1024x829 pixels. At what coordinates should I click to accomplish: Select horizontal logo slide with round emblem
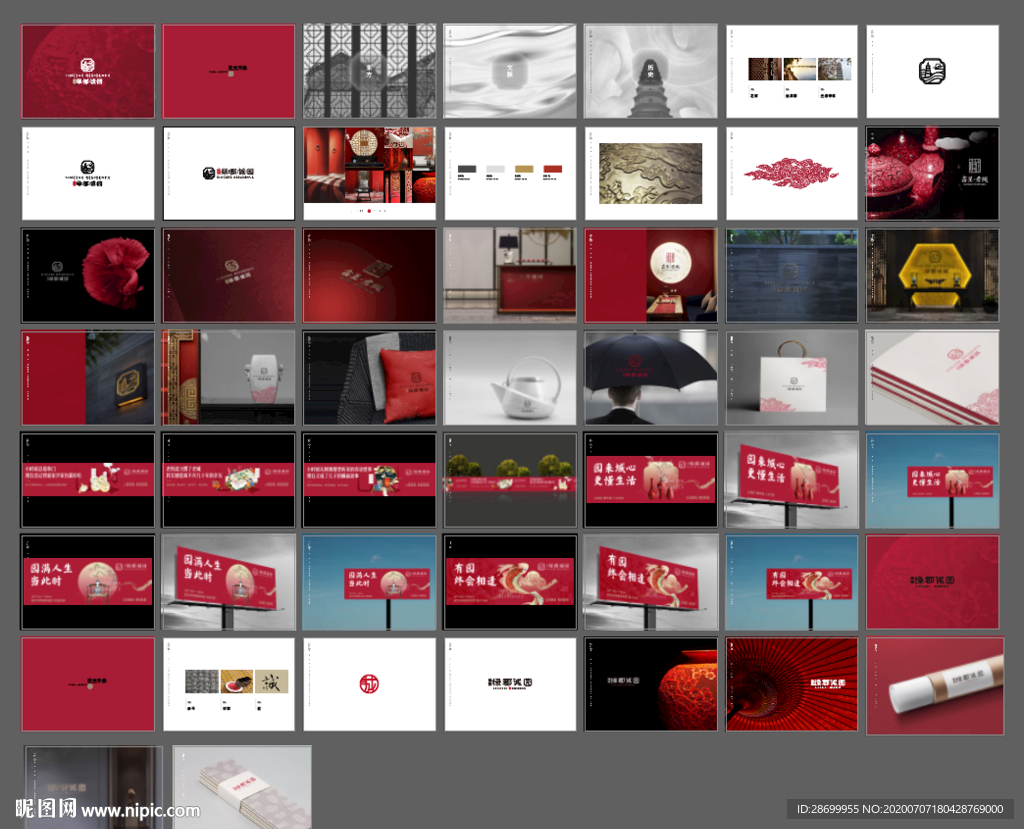229,173
